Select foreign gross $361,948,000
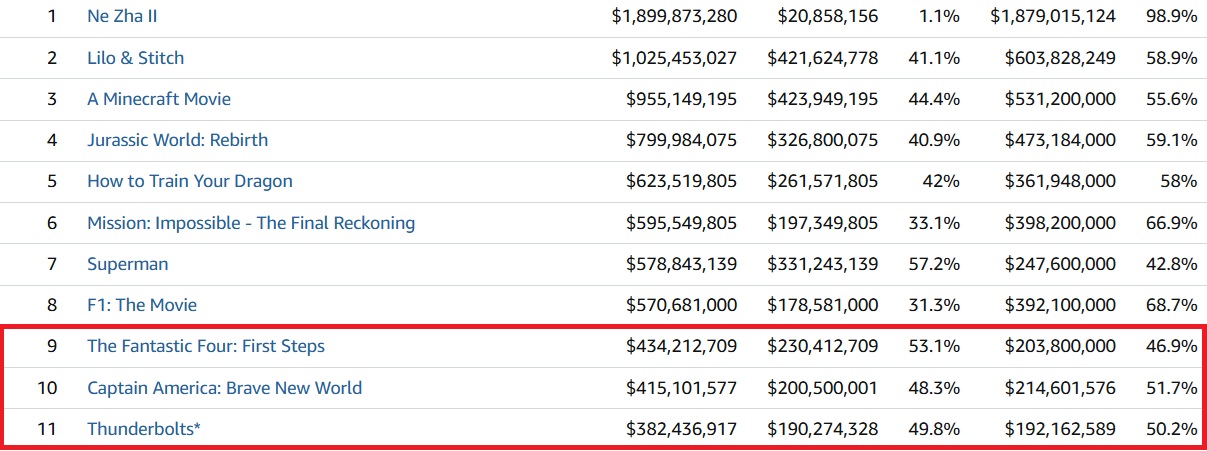 coord(1060,181)
